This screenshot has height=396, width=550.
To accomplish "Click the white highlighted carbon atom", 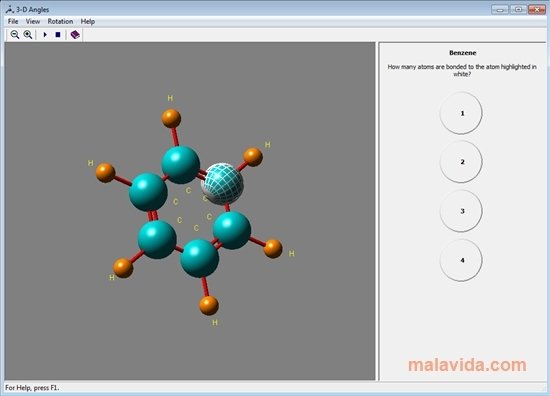I will (223, 183).
